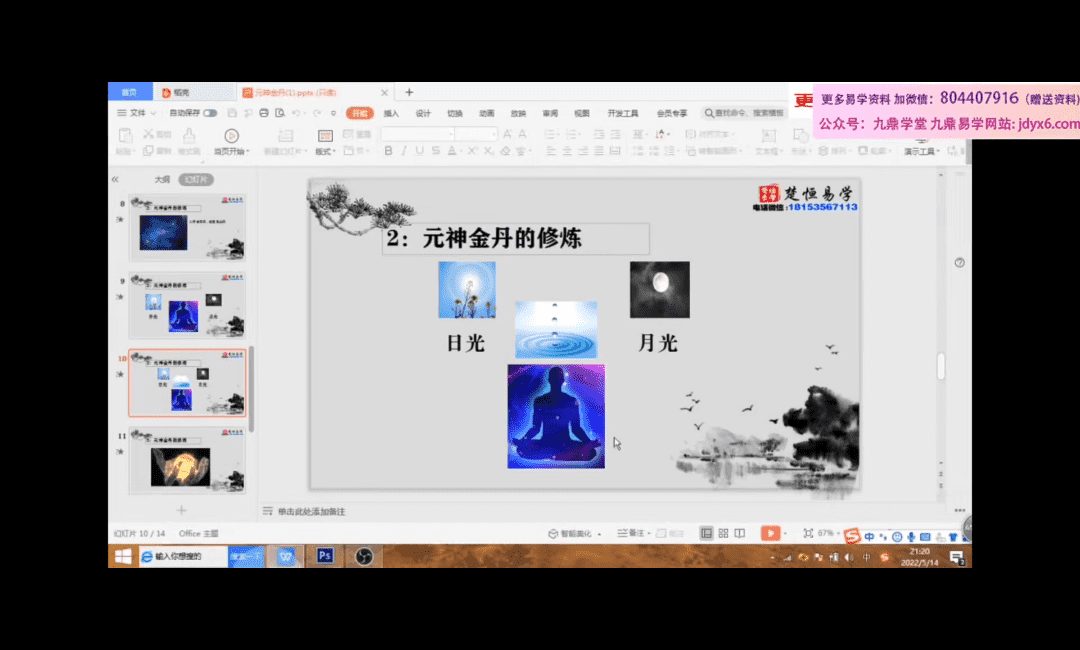Open the 插入 ribbon tab

(x=391, y=113)
